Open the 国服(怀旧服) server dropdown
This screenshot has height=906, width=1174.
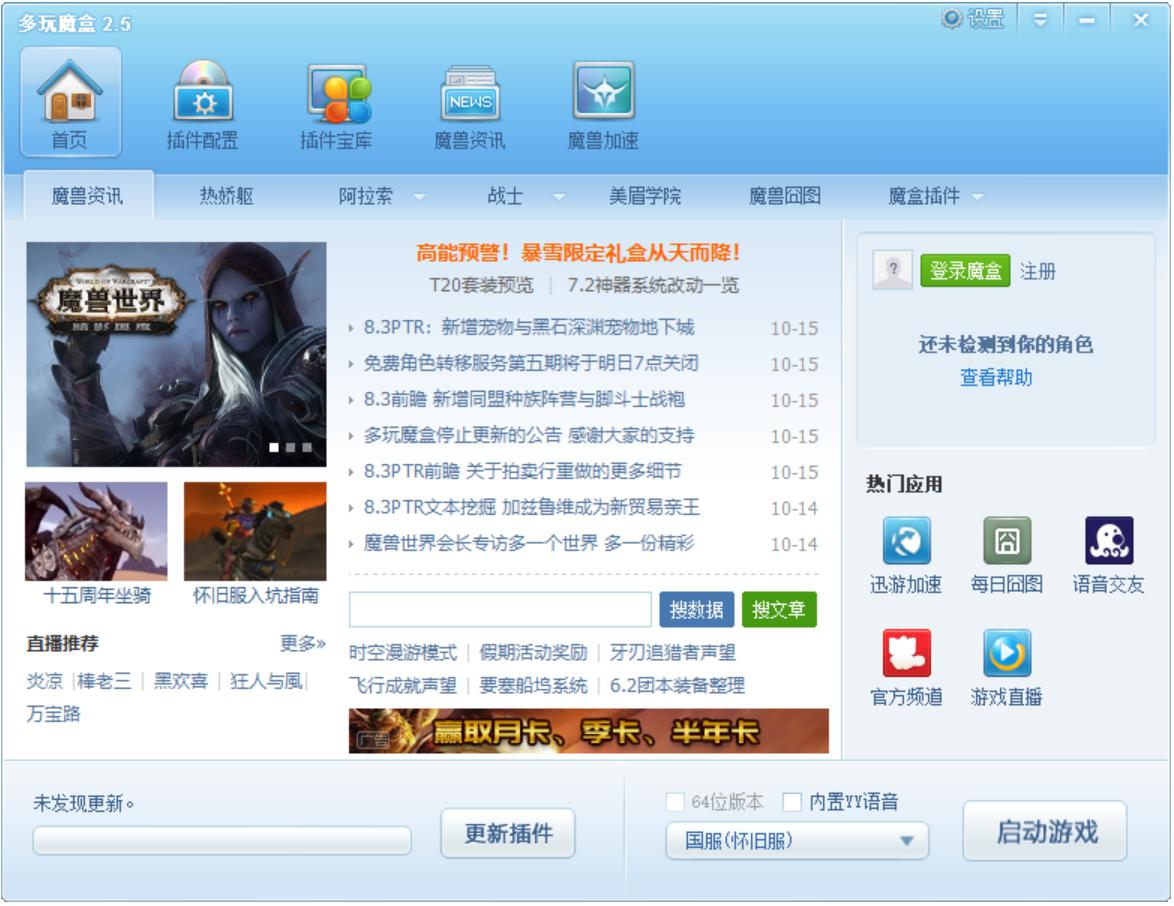pyautogui.click(x=797, y=841)
